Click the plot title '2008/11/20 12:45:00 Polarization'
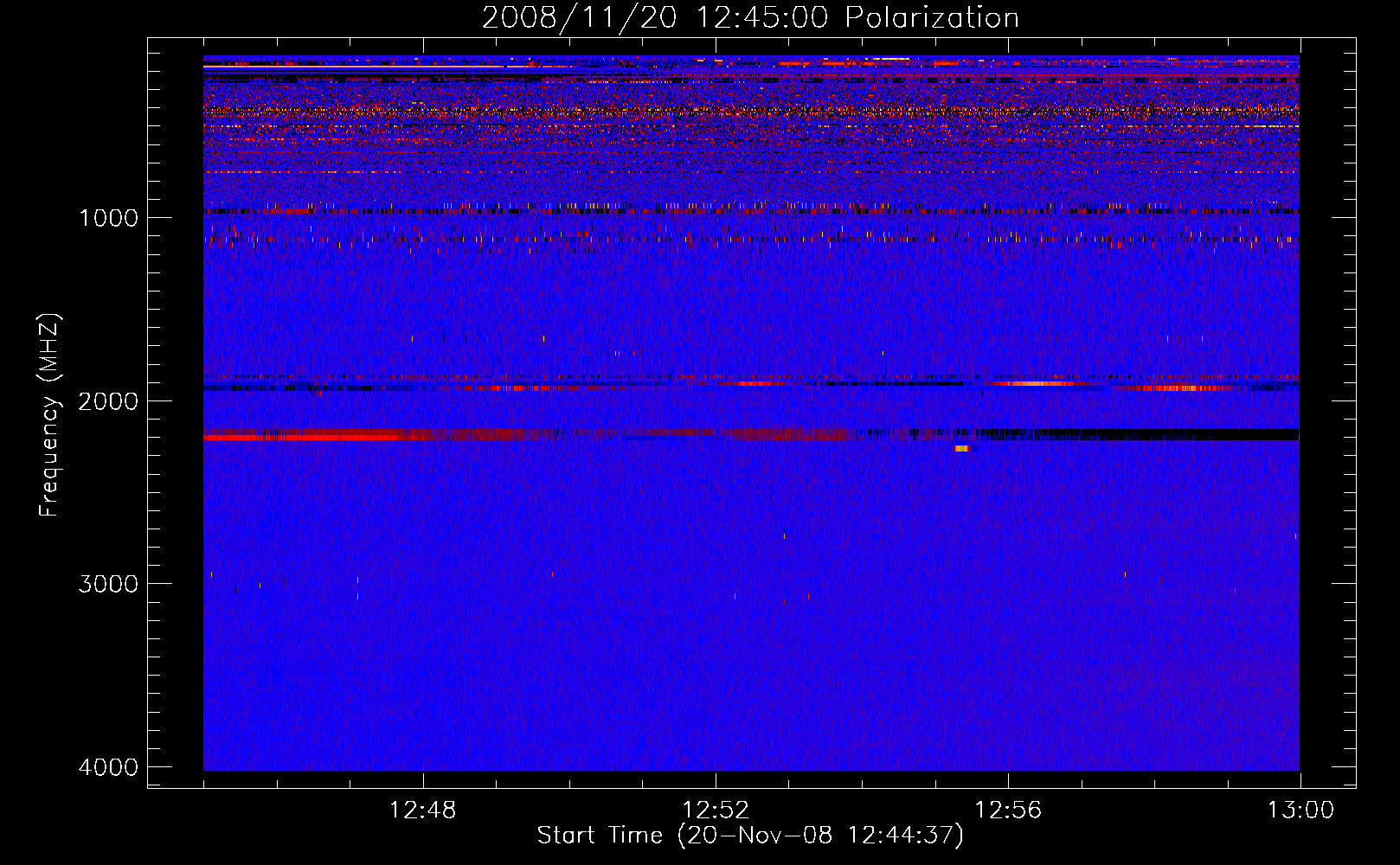 (750, 17)
